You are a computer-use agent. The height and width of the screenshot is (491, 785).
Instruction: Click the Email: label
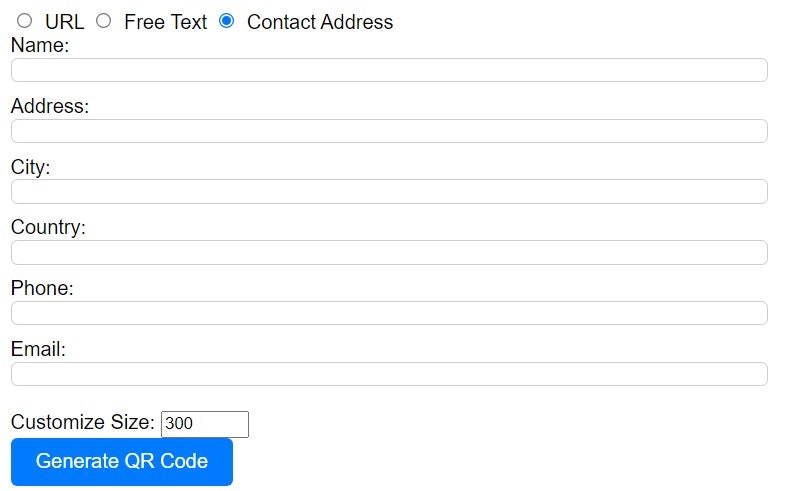[x=39, y=349]
